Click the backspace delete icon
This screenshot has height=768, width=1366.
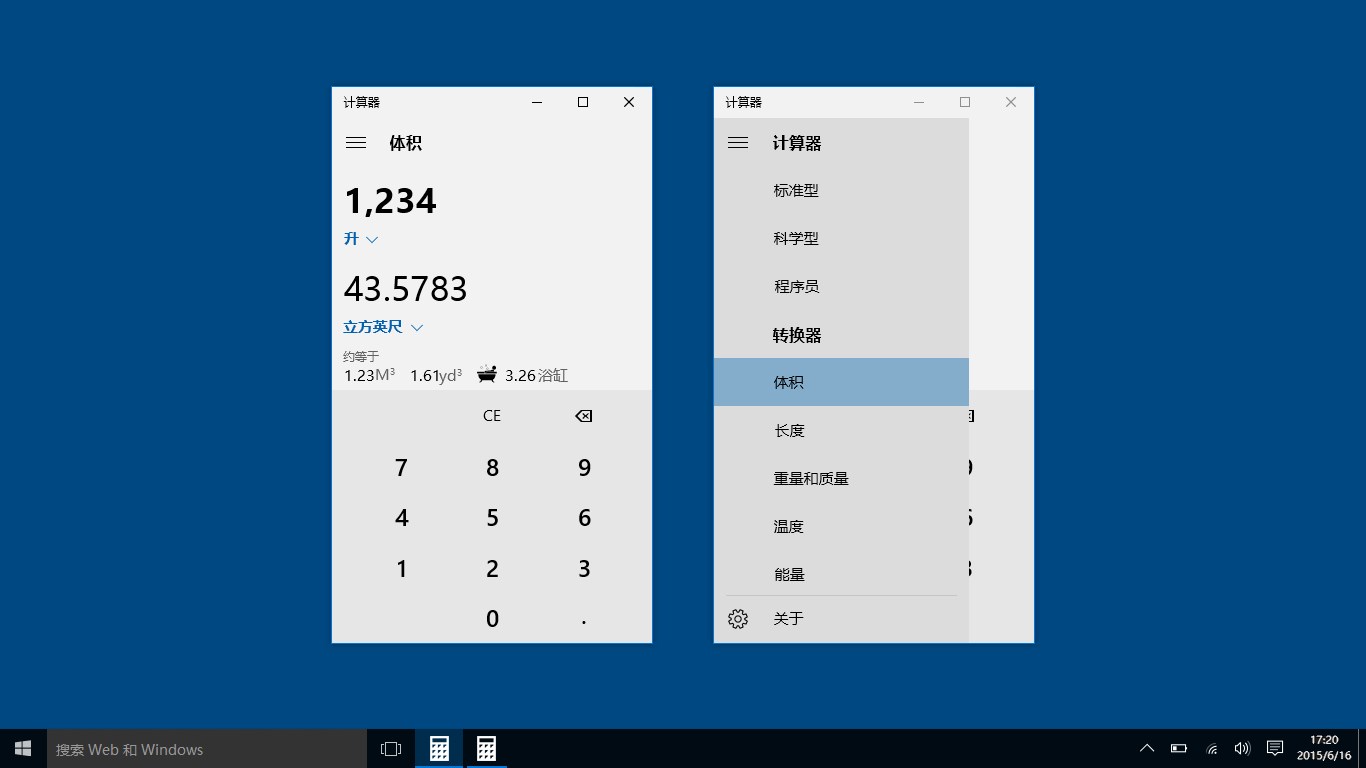pos(583,415)
